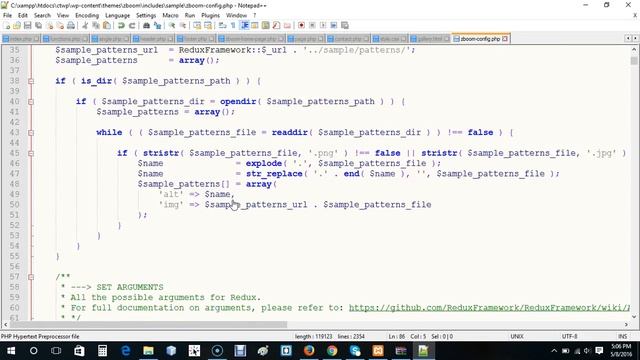Click the New file toolbar icon
640x360 pixels.
[x=7, y=26]
